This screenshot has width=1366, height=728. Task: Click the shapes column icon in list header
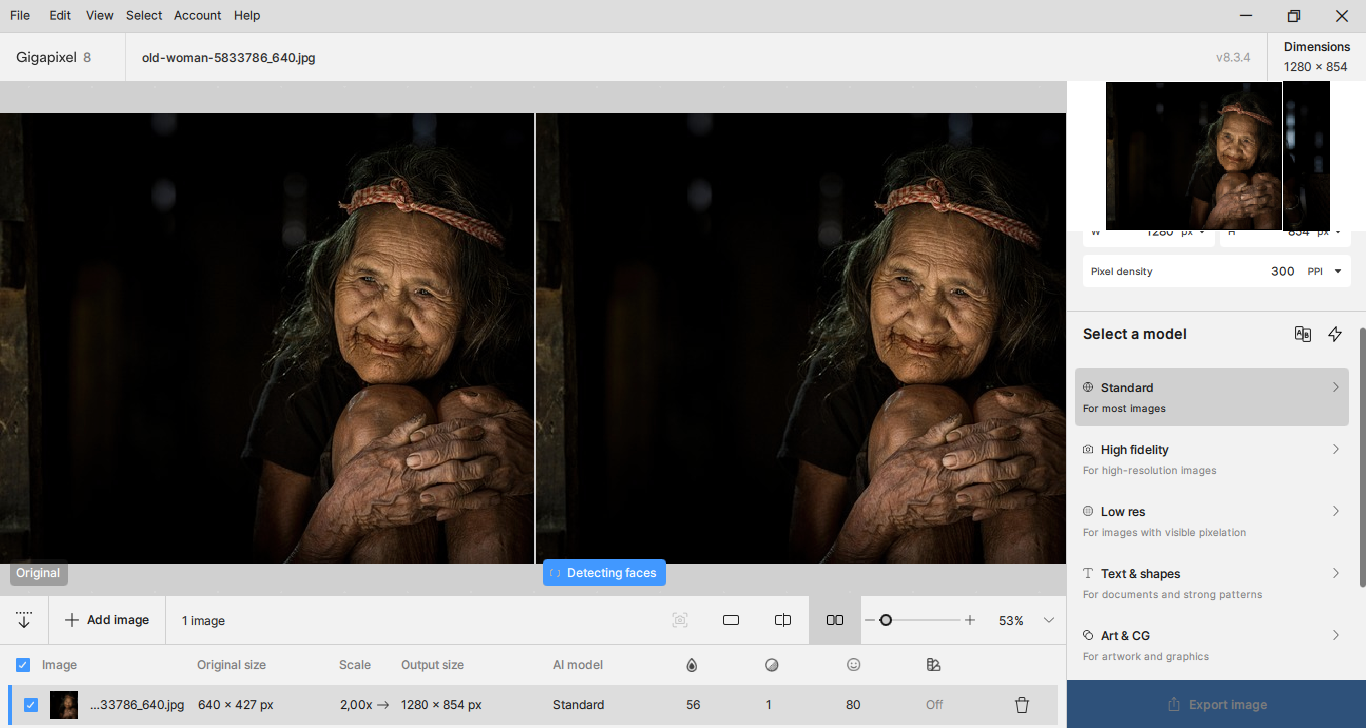pos(933,665)
